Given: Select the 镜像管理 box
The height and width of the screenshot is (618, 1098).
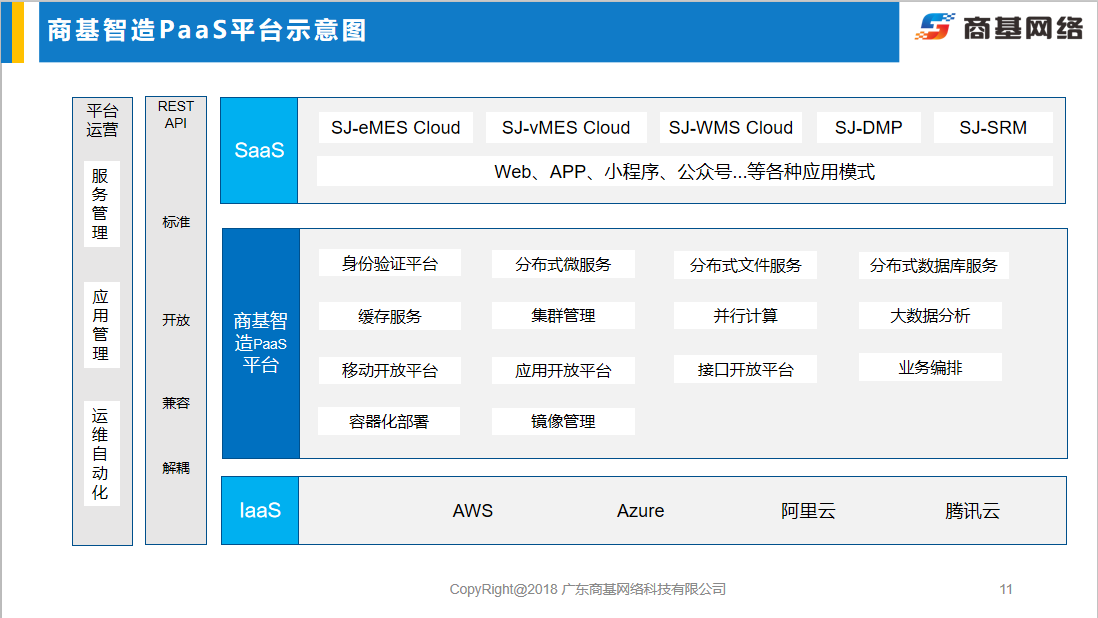Looking at the screenshot, I should [x=563, y=421].
